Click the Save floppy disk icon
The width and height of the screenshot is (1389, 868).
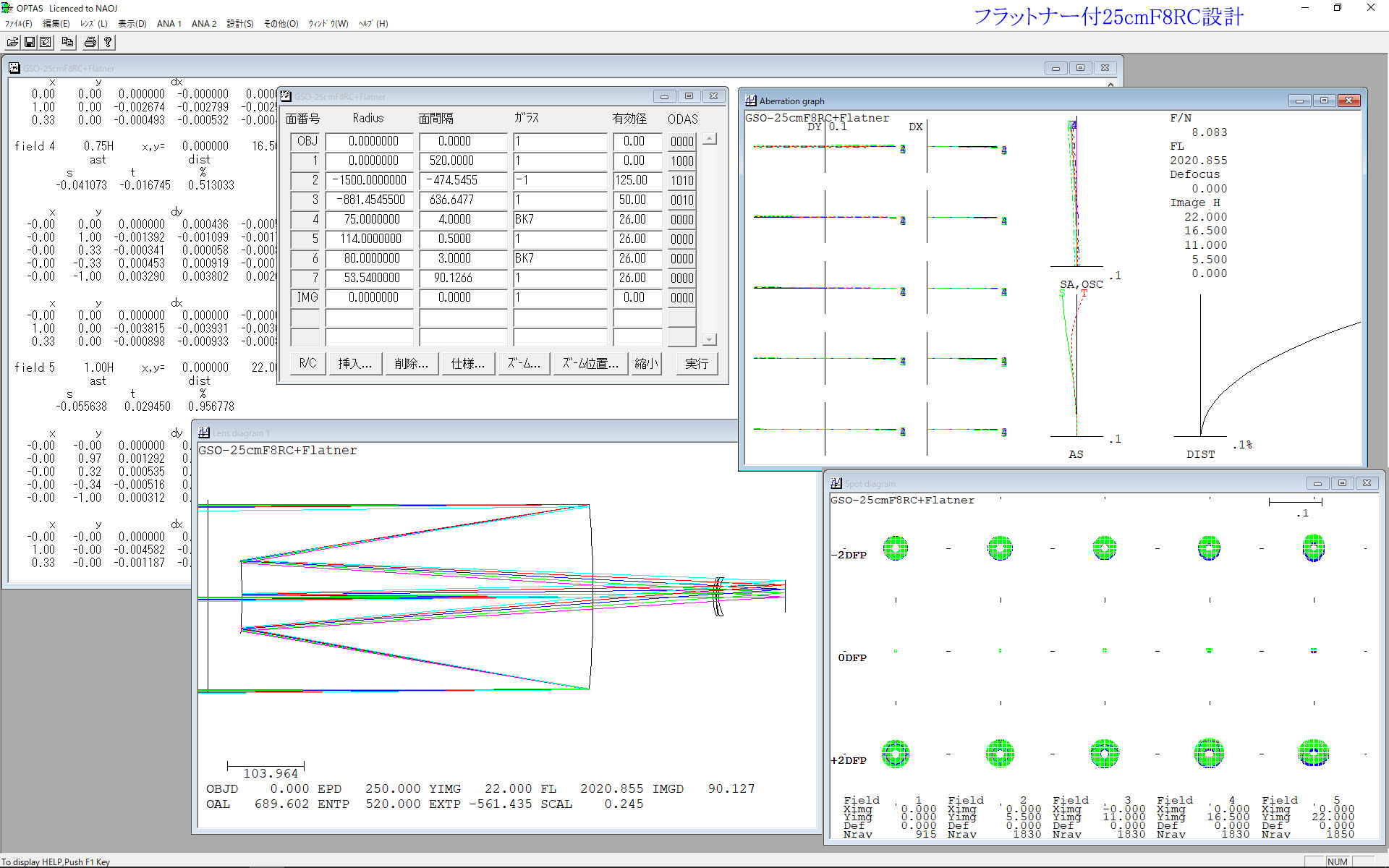(30, 43)
